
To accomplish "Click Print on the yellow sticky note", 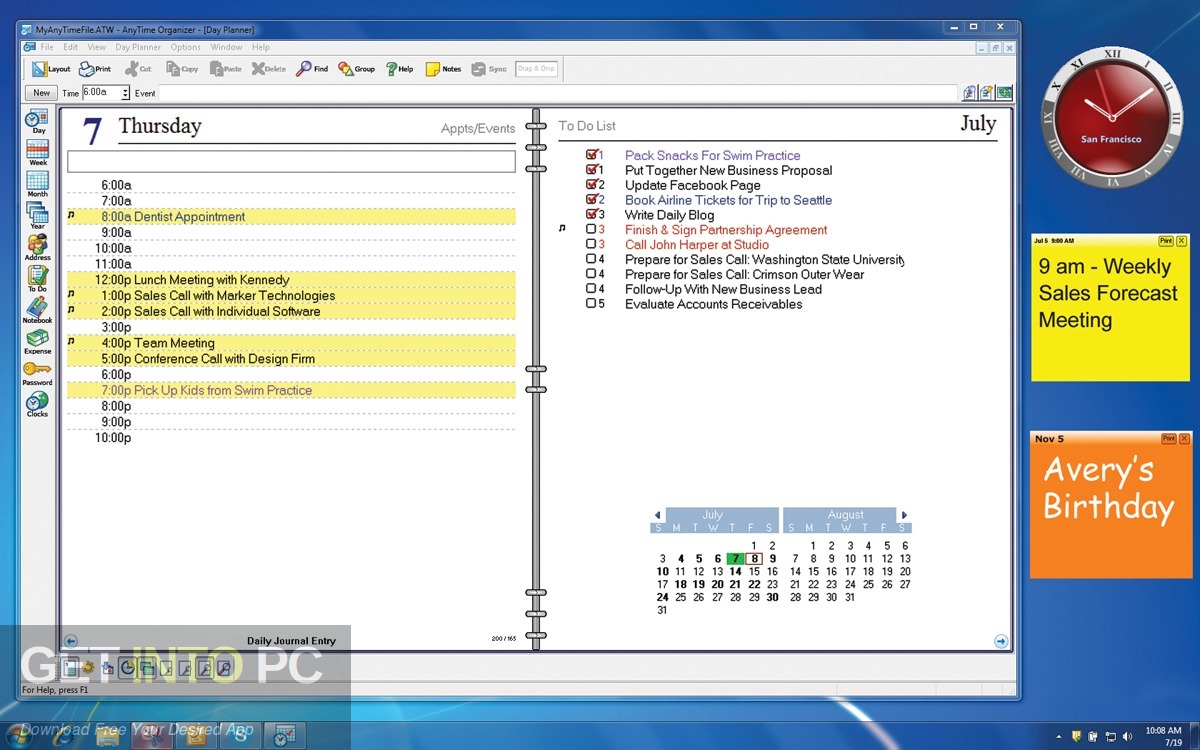I will click(x=1165, y=241).
